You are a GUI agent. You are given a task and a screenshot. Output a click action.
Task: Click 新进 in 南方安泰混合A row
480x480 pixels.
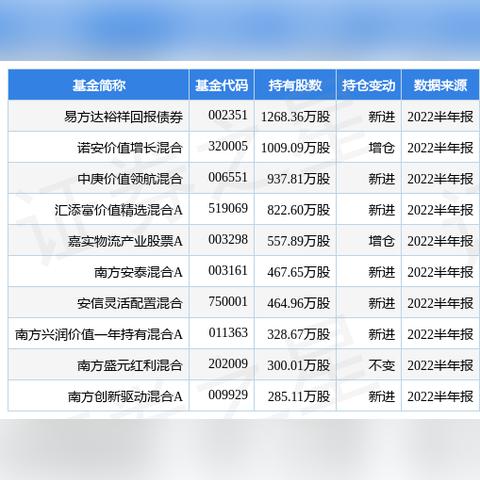(x=382, y=272)
